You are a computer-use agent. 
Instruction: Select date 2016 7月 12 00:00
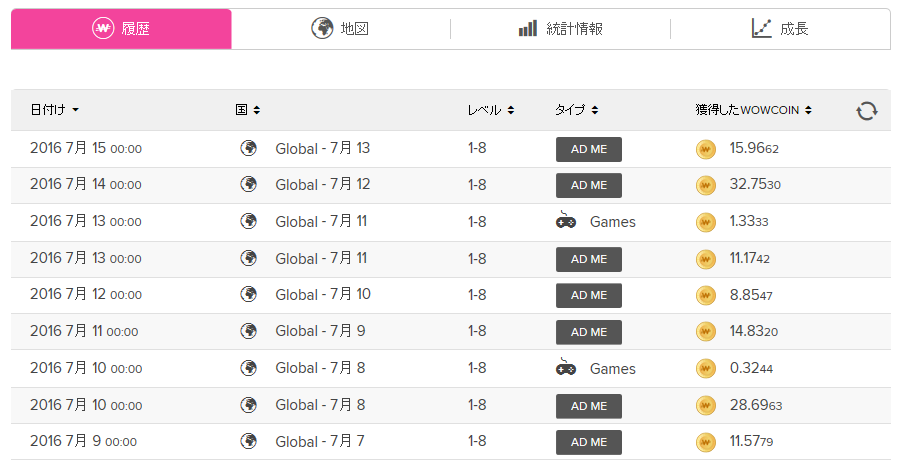tap(86, 294)
